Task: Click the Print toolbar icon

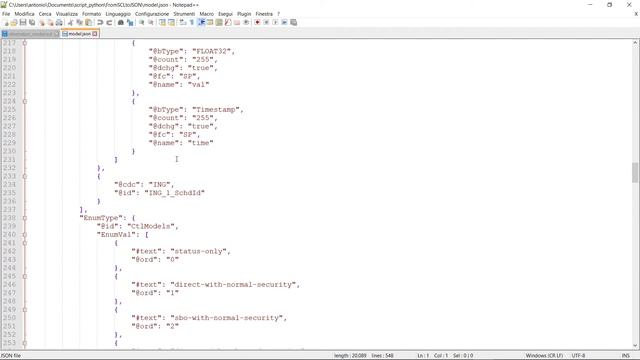Action: pos(59,22)
